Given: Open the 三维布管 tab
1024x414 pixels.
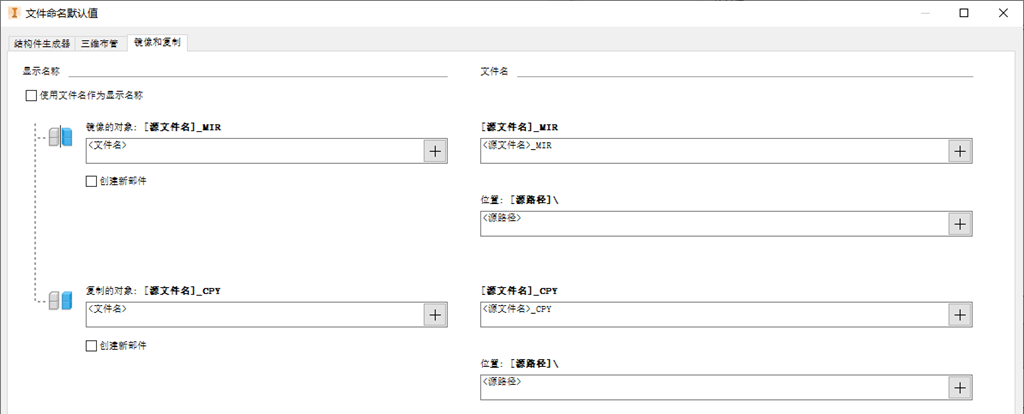Looking at the screenshot, I should click(99, 44).
